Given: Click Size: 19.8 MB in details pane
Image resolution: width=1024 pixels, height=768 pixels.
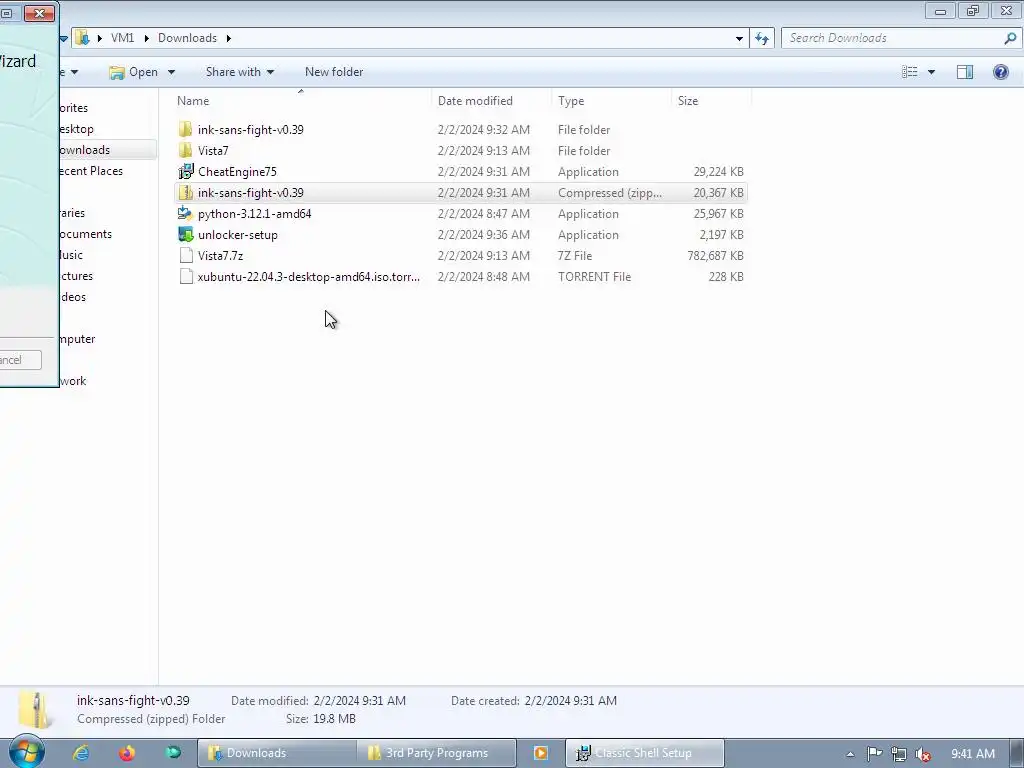Looking at the screenshot, I should point(321,718).
